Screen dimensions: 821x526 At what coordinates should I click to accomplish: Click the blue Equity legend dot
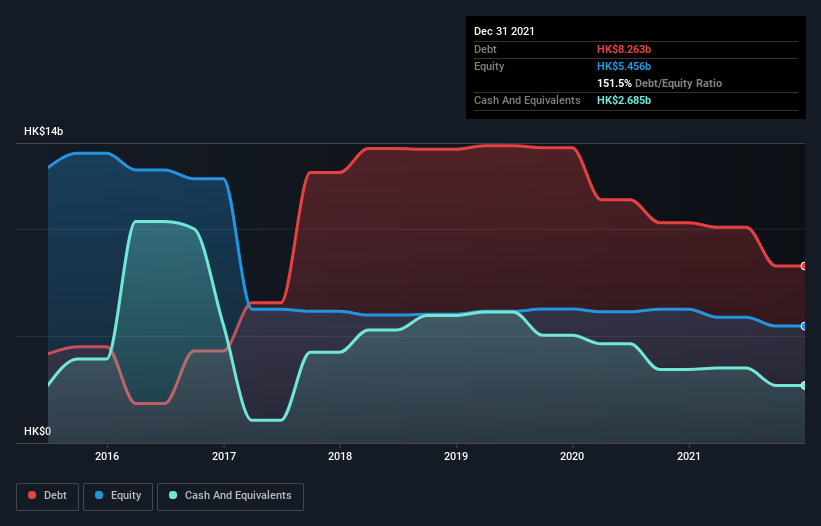(99, 495)
